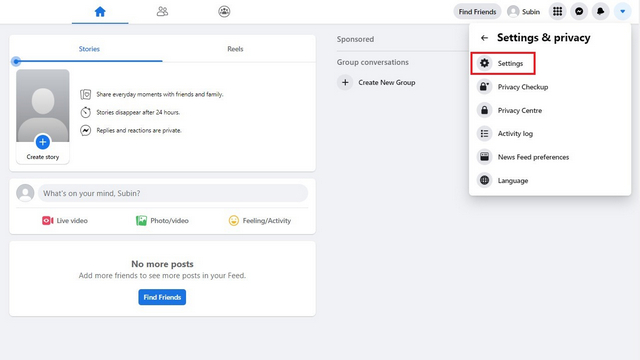Click the Find Friends top bar button
Screen dimensions: 640x360
click(477, 12)
